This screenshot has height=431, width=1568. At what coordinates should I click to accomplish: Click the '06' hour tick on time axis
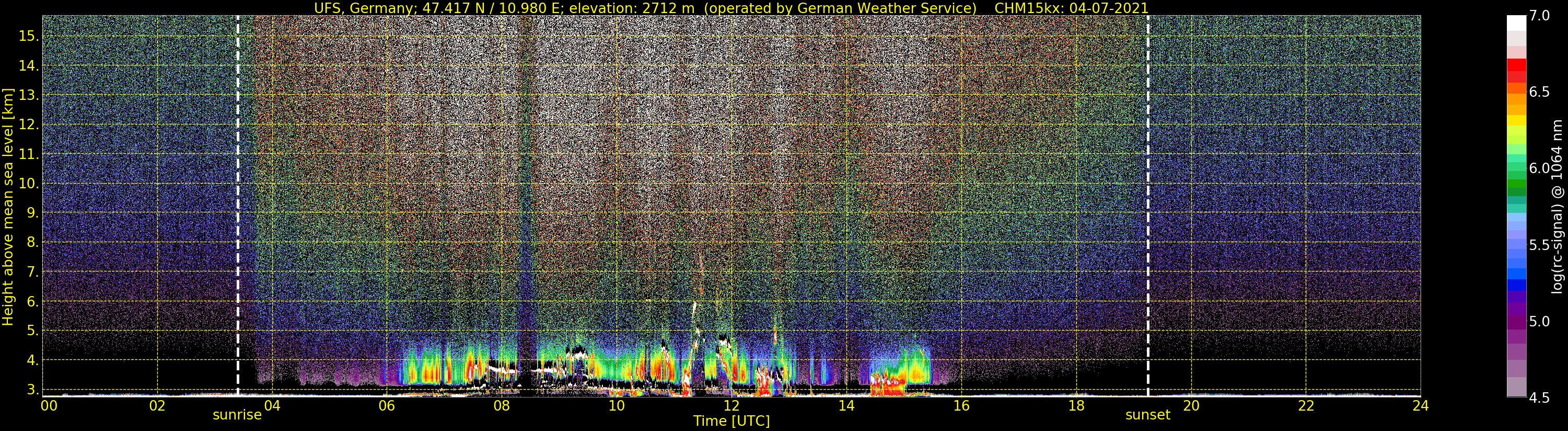(387, 405)
